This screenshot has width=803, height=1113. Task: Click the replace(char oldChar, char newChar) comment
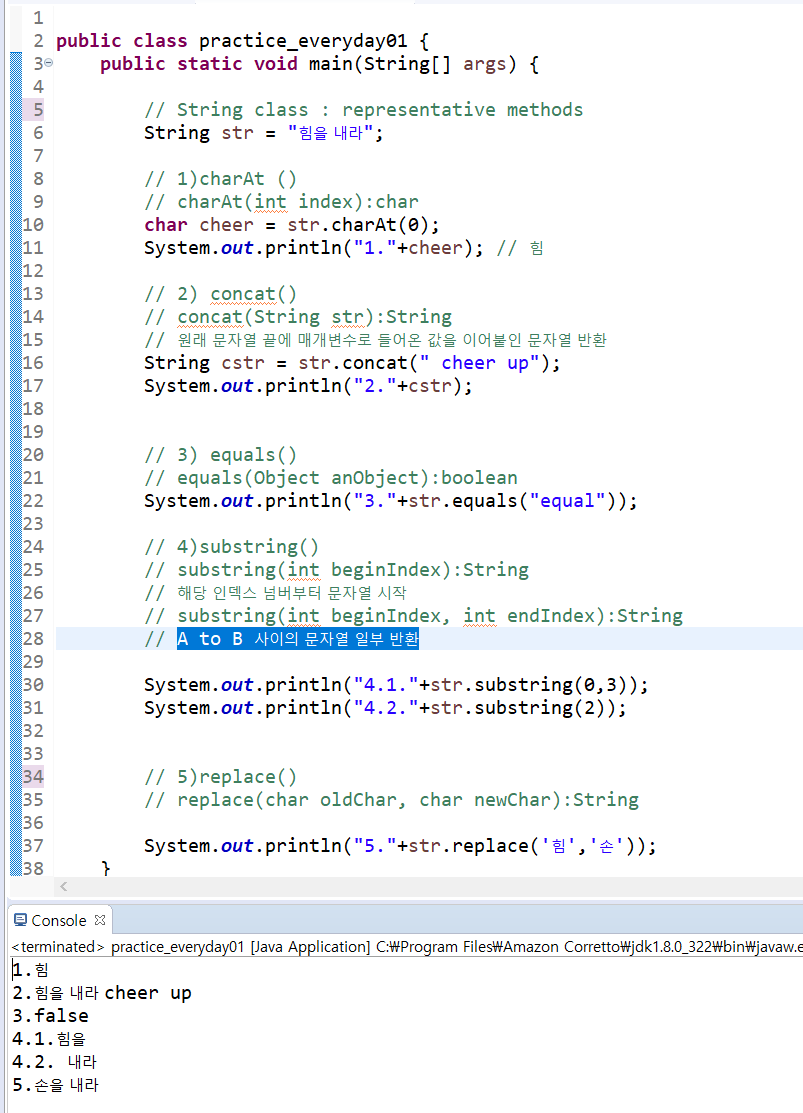[x=392, y=800]
